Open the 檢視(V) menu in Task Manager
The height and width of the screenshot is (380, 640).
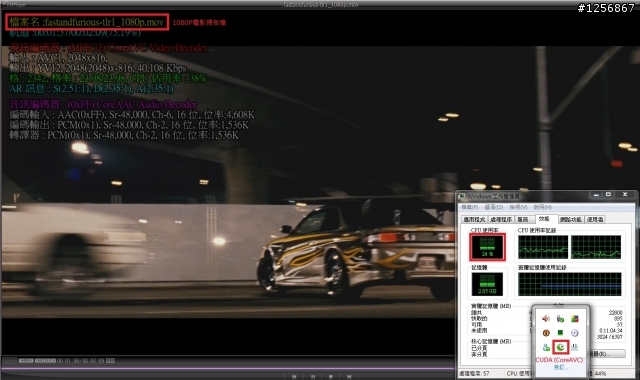tap(518, 207)
